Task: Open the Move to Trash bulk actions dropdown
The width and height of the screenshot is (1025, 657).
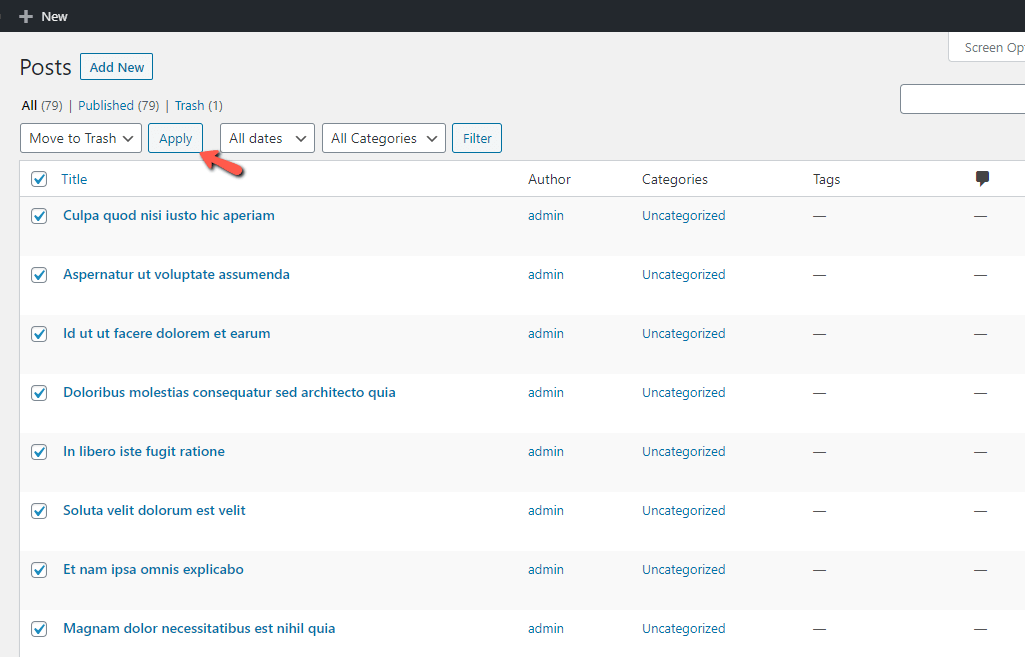Action: [81, 138]
